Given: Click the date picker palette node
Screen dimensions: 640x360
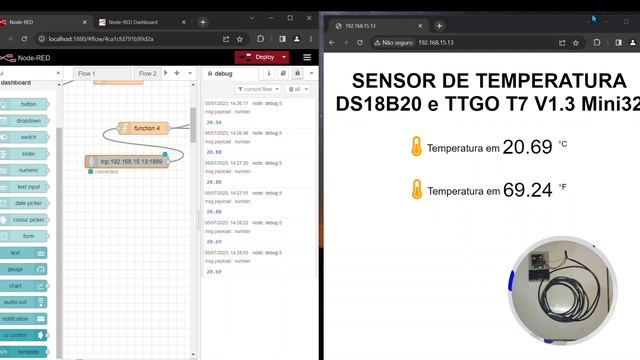Looking at the screenshot, I should [24, 203].
